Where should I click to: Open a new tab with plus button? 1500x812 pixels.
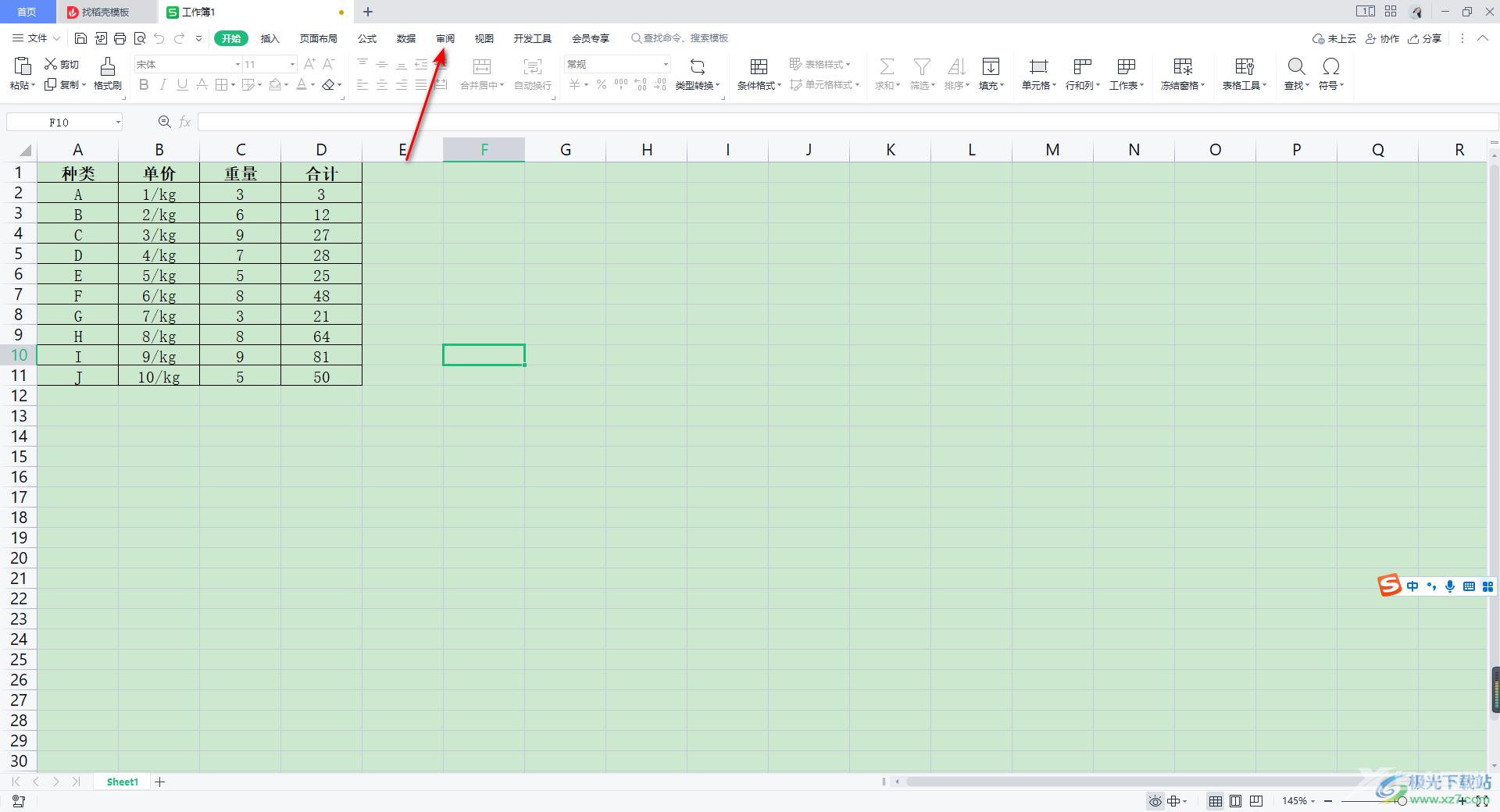coord(368,12)
